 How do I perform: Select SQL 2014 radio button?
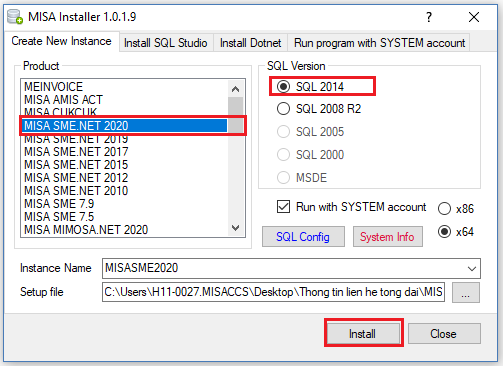pos(283,87)
